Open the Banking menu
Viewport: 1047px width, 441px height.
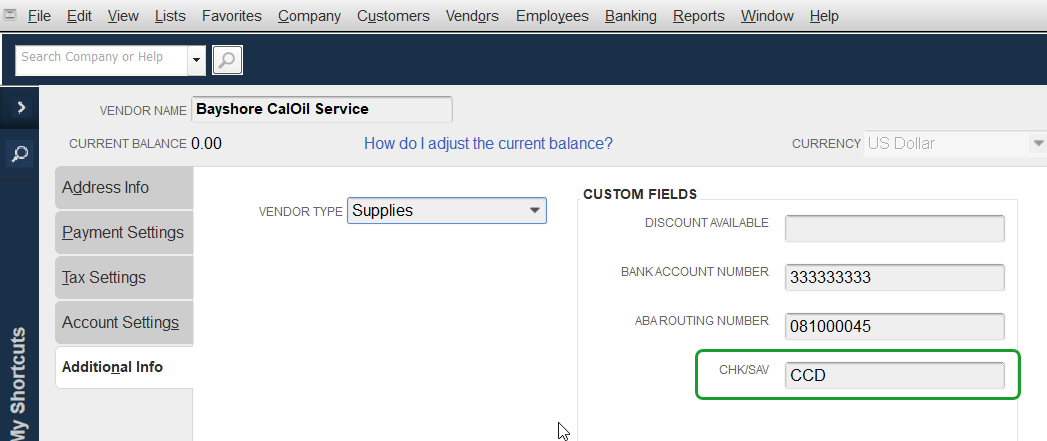tap(630, 15)
